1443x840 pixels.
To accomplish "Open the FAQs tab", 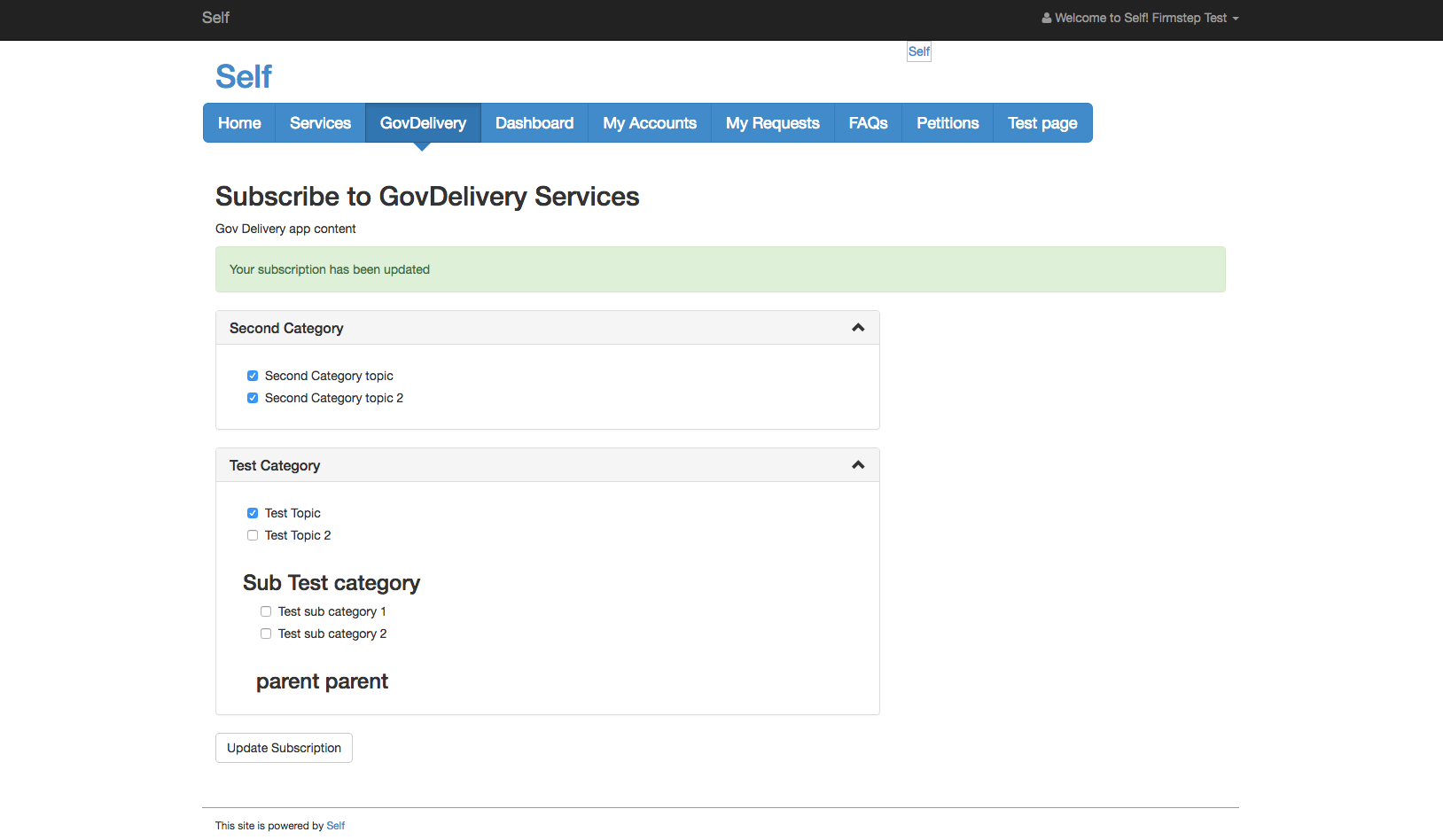I will 867,122.
